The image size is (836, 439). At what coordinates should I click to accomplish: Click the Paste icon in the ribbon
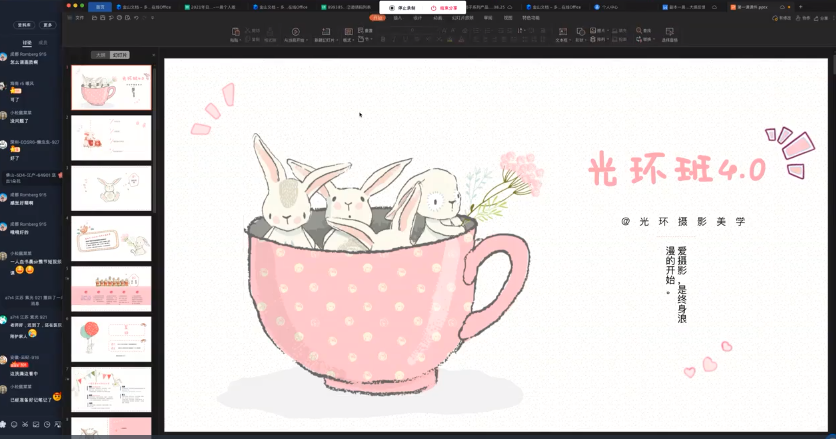pos(236,31)
